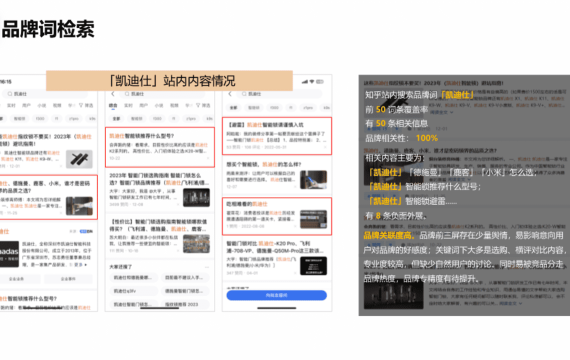Click the 凯迪仕 brand logo thumbnail in left phone
This screenshot has width=570, height=360.
pos(9,254)
